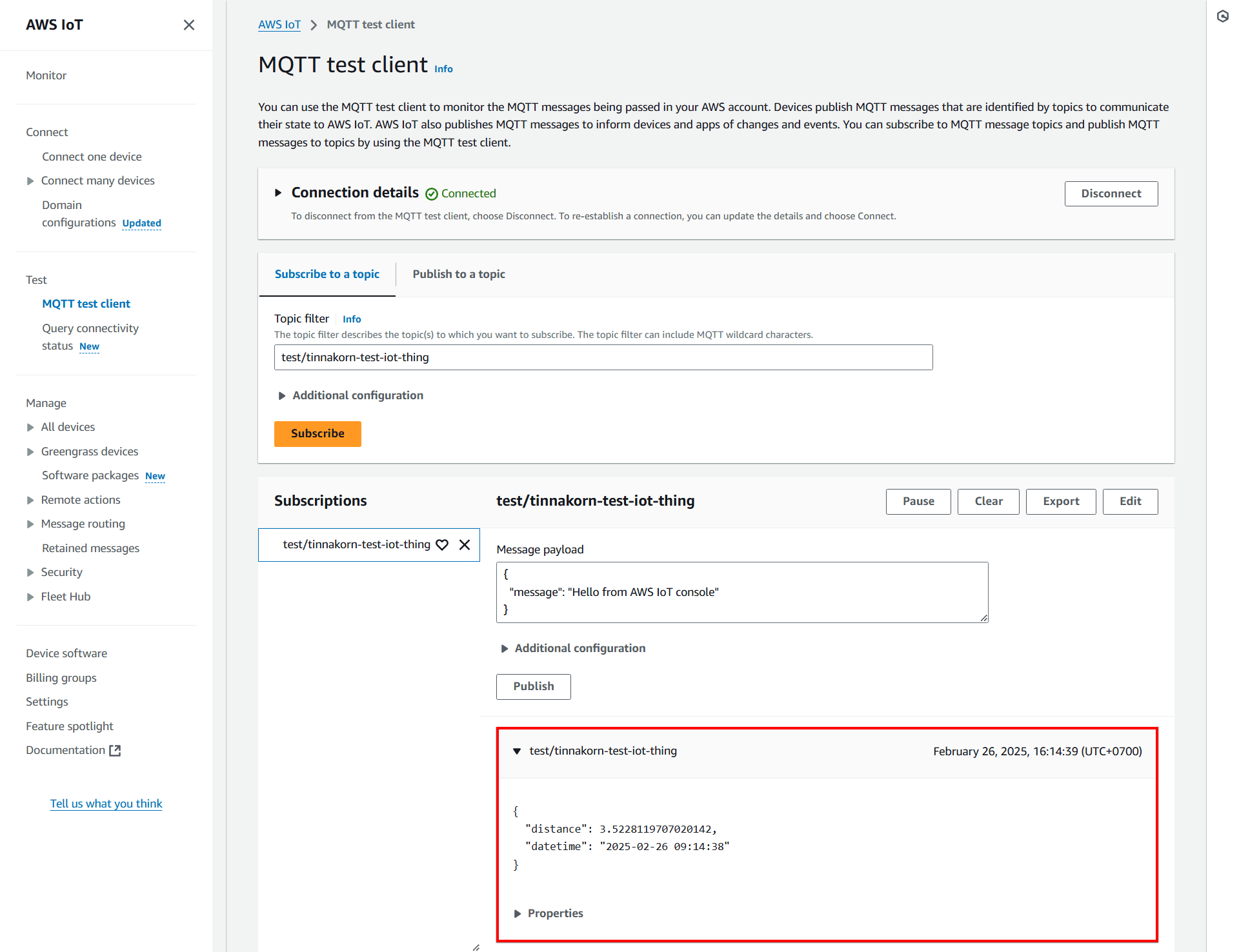Screen dimensions: 1239x952
Task: Open Query connectivity status page
Action: click(90, 337)
